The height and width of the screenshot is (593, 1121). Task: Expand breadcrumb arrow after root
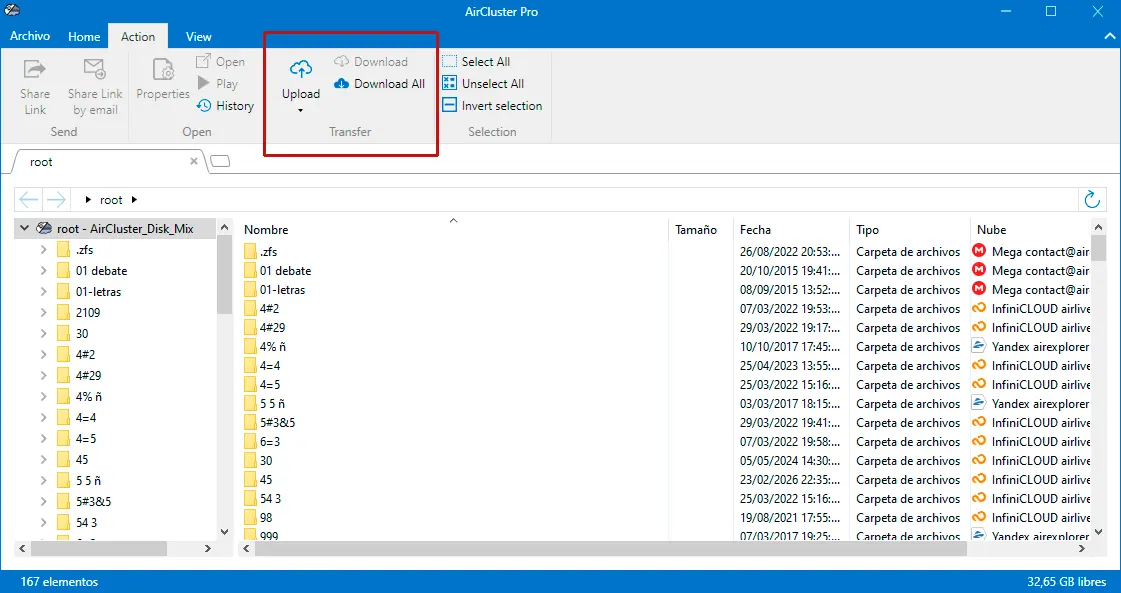(x=134, y=200)
